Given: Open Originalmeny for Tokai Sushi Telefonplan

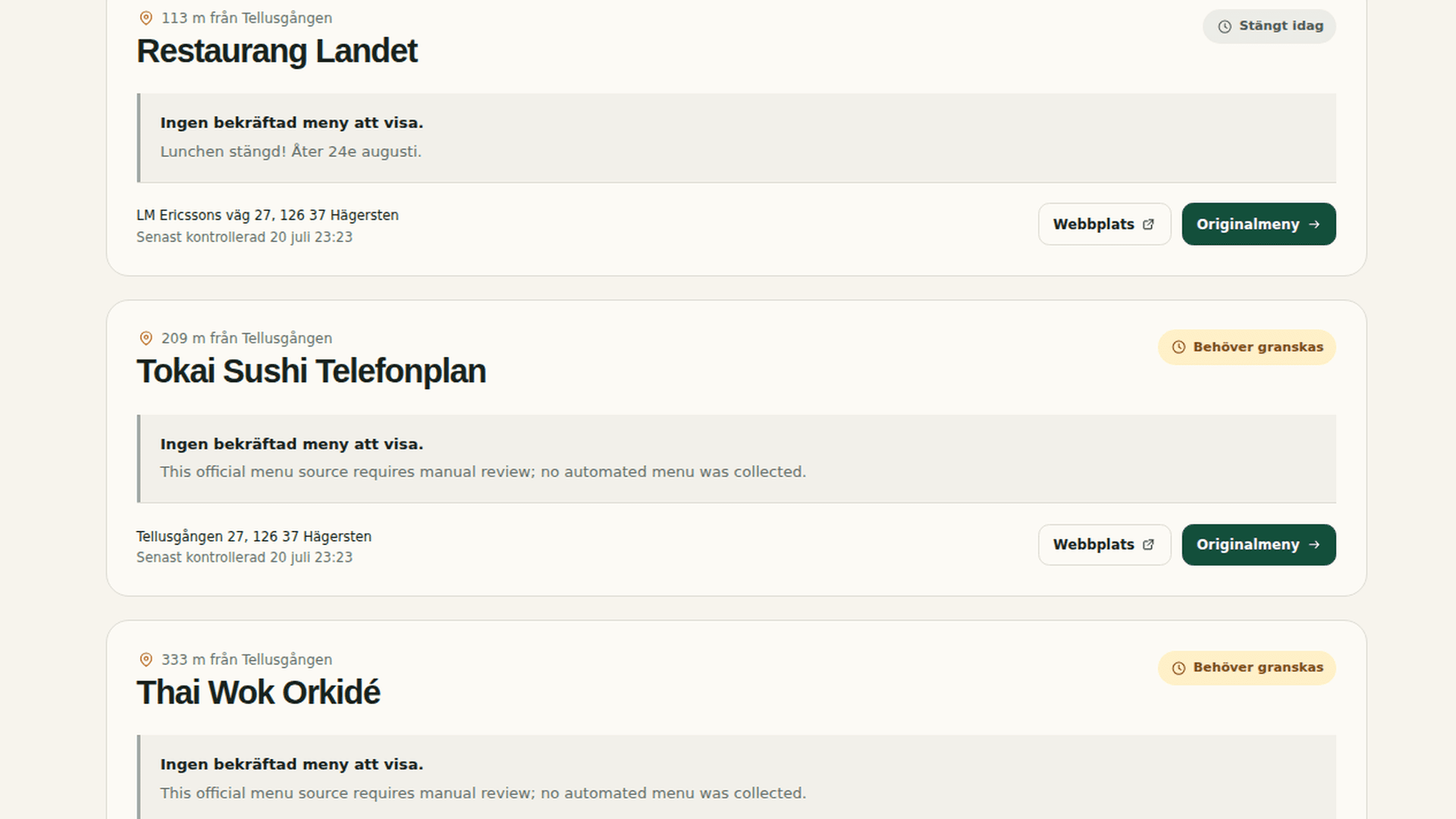Looking at the screenshot, I should [1258, 544].
